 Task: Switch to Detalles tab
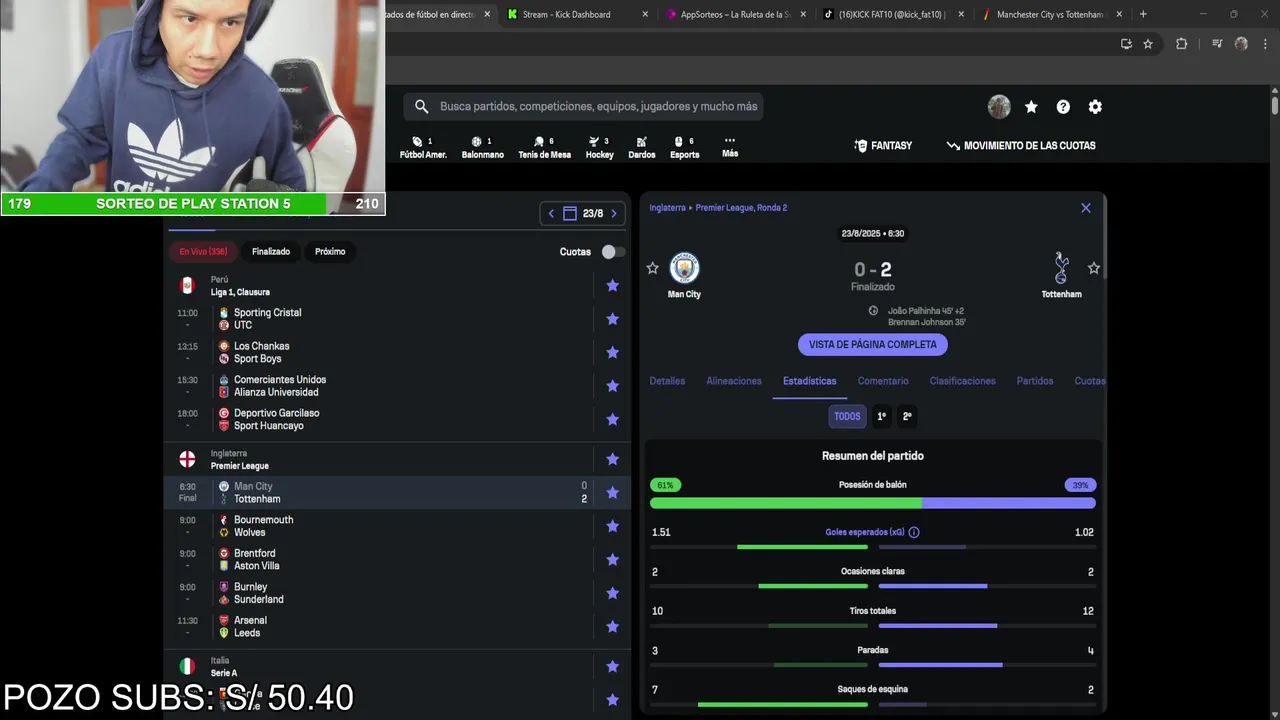[x=667, y=381]
